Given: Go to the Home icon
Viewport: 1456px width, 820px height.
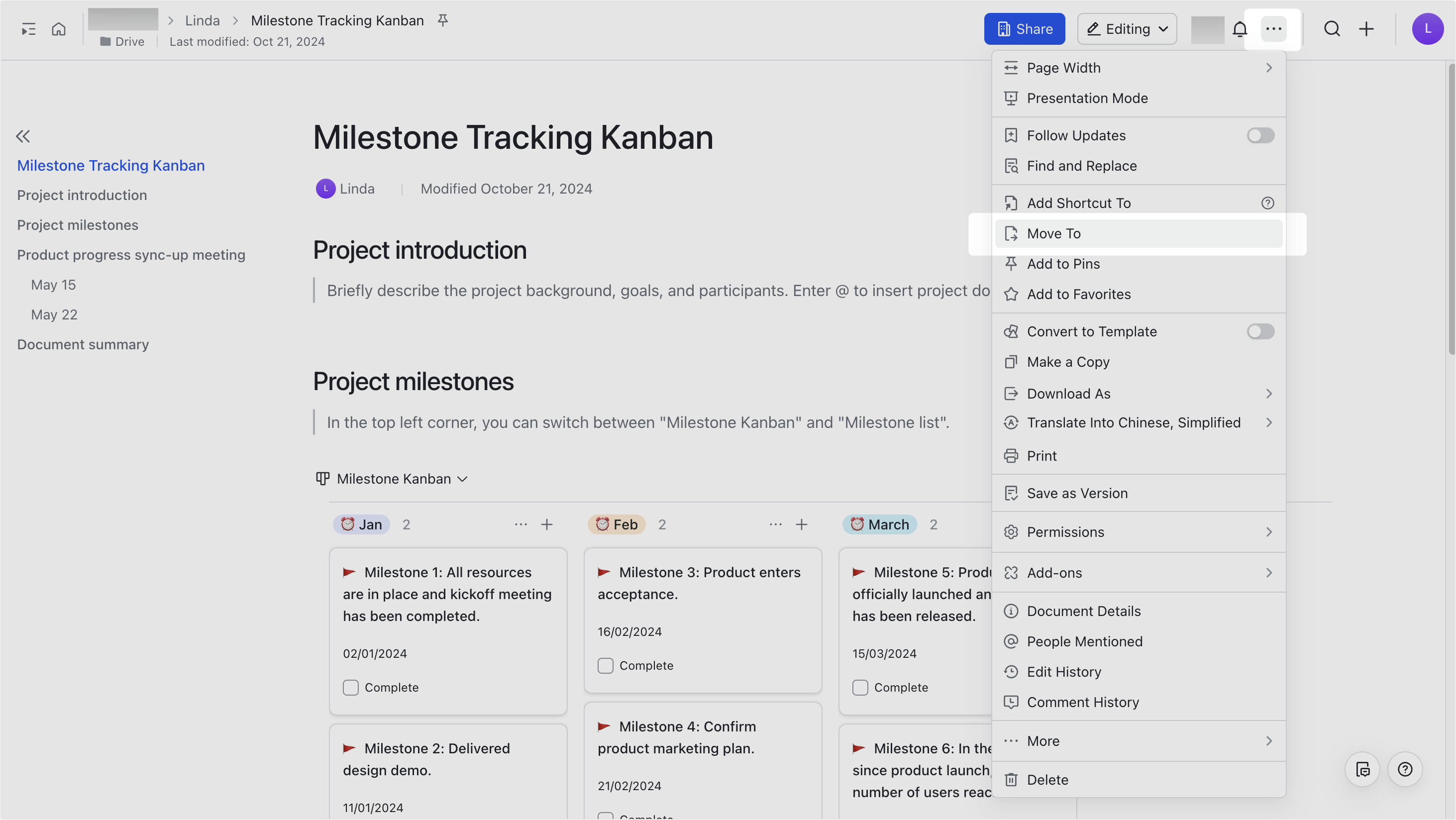Looking at the screenshot, I should click(x=59, y=29).
